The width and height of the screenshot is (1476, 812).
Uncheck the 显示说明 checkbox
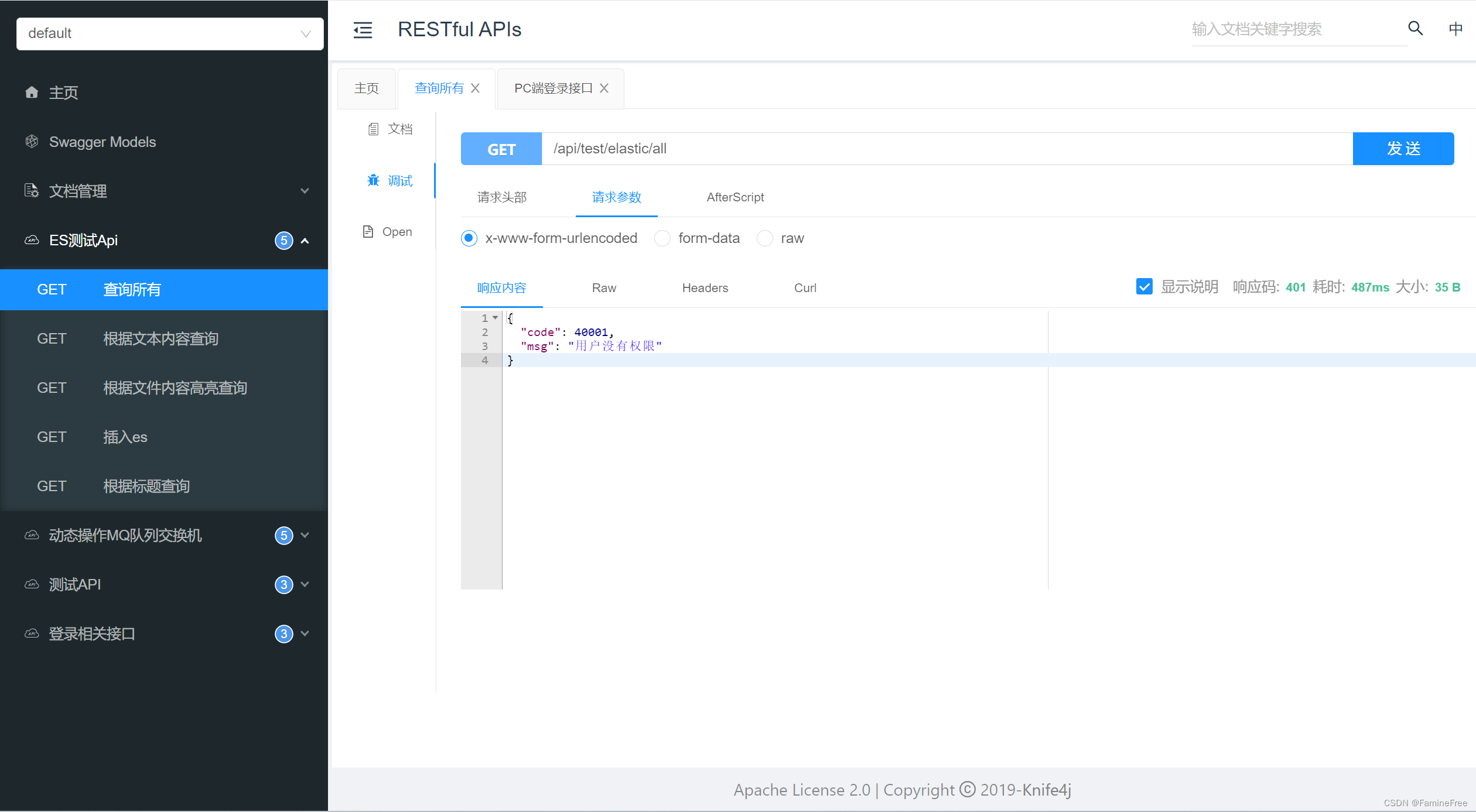coord(1144,287)
